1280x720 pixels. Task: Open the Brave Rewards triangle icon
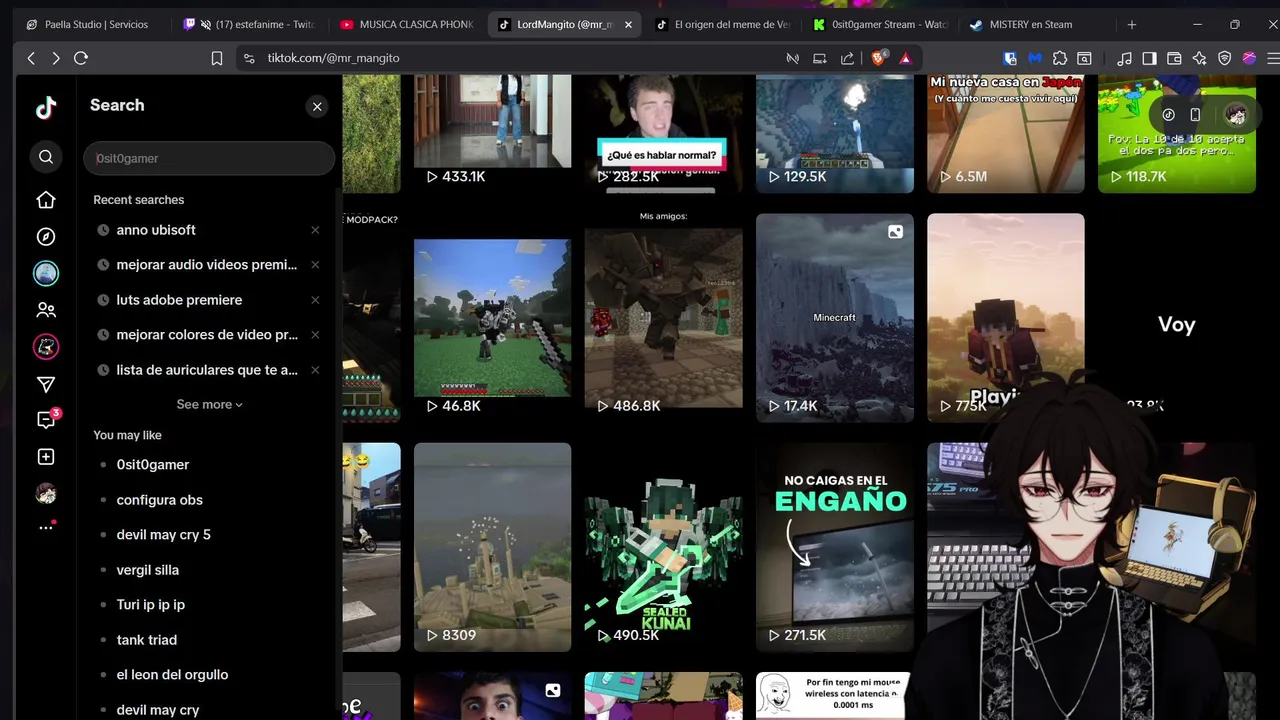tap(905, 58)
